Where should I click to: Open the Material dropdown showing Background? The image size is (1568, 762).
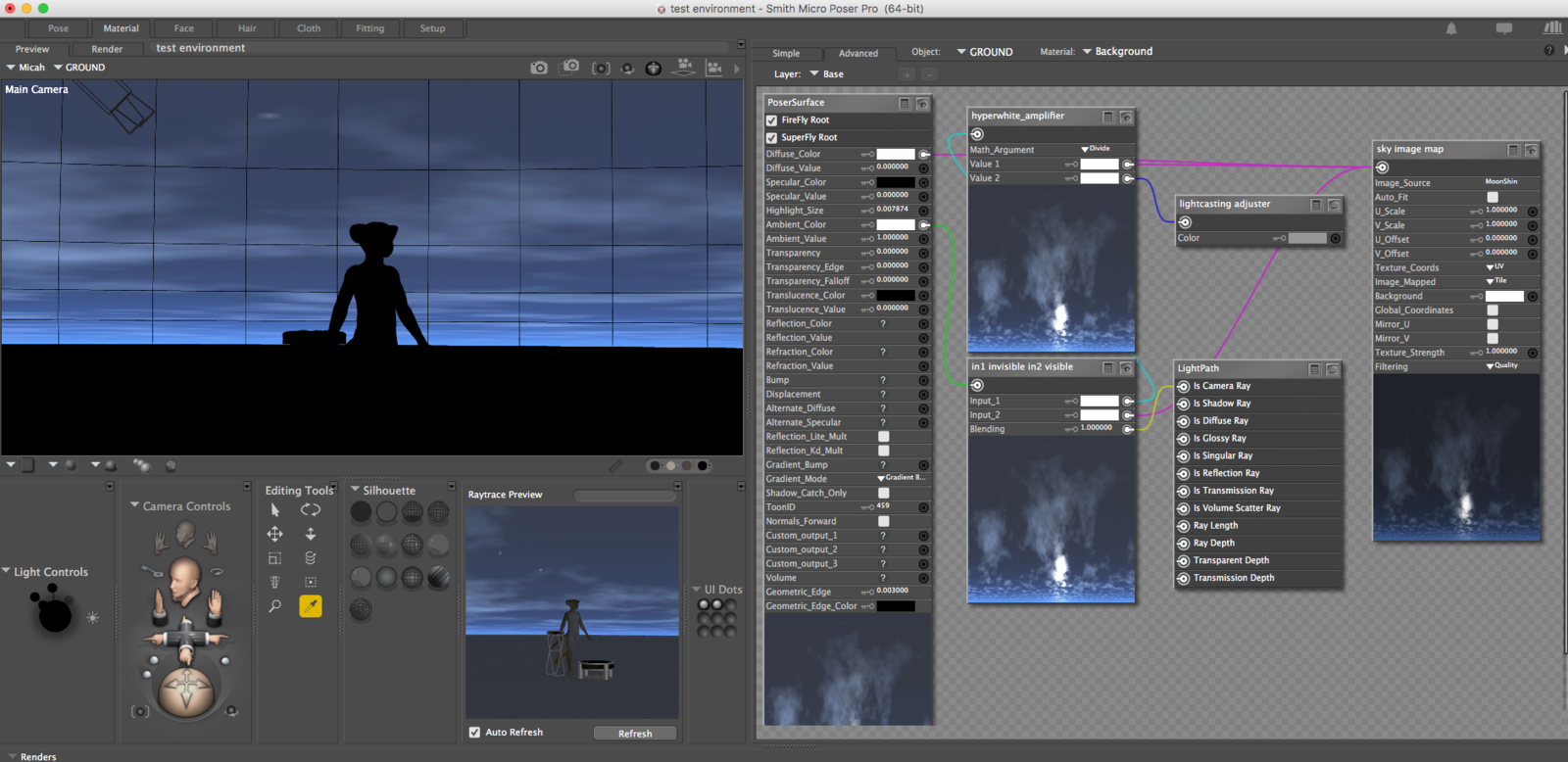coord(1117,52)
